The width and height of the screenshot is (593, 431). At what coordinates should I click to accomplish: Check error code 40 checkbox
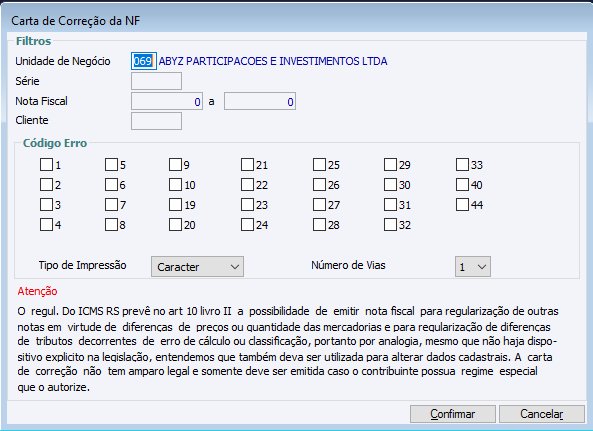point(462,184)
